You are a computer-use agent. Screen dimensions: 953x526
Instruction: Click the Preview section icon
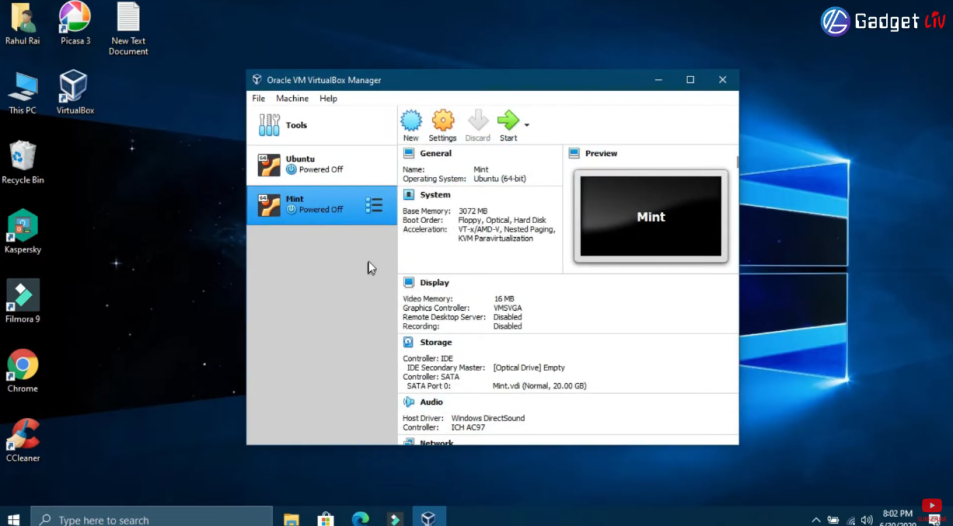pos(574,153)
